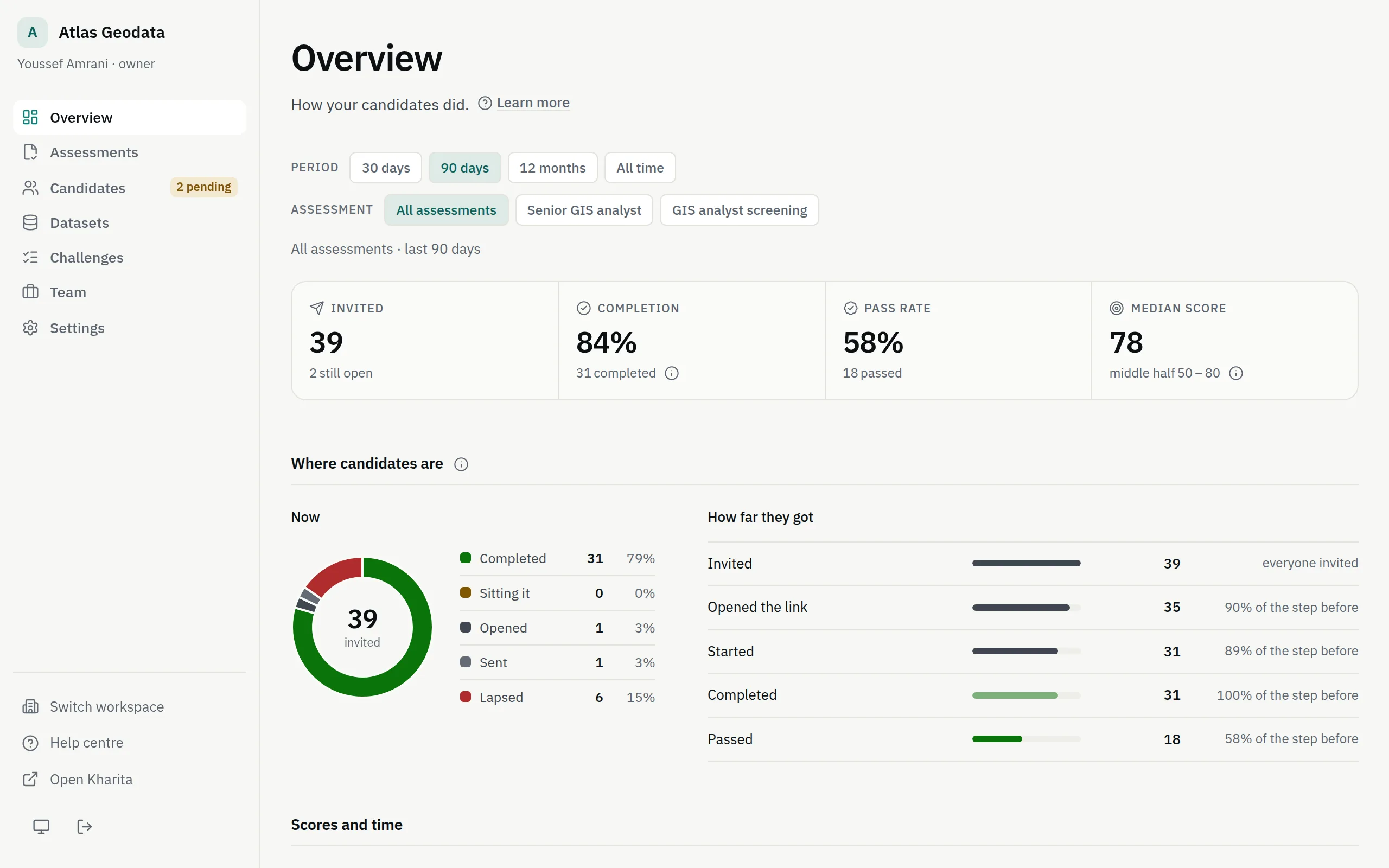This screenshot has height=868, width=1389.
Task: Click the Pass rate badge icon
Action: click(x=850, y=308)
